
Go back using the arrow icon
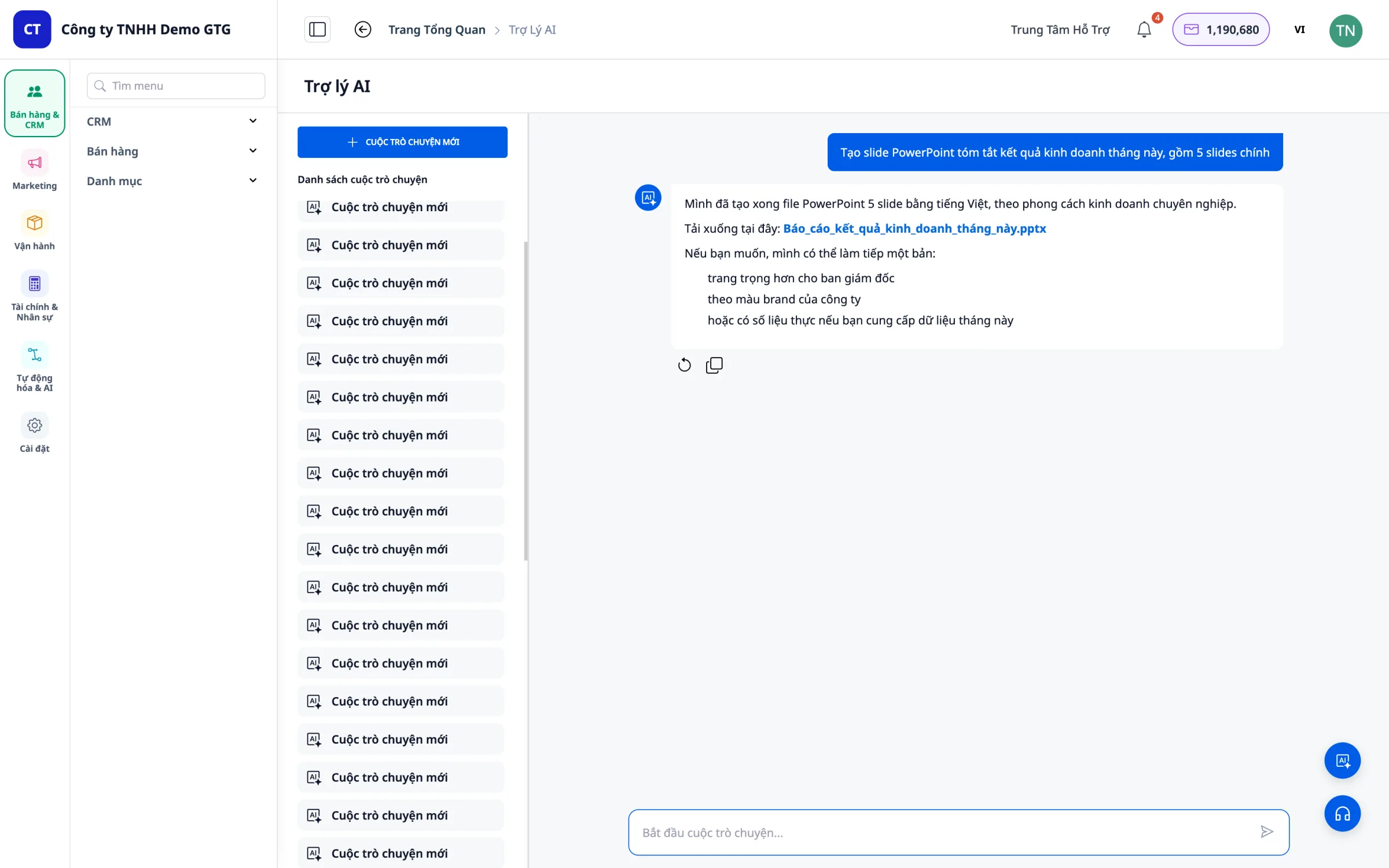pyautogui.click(x=363, y=30)
